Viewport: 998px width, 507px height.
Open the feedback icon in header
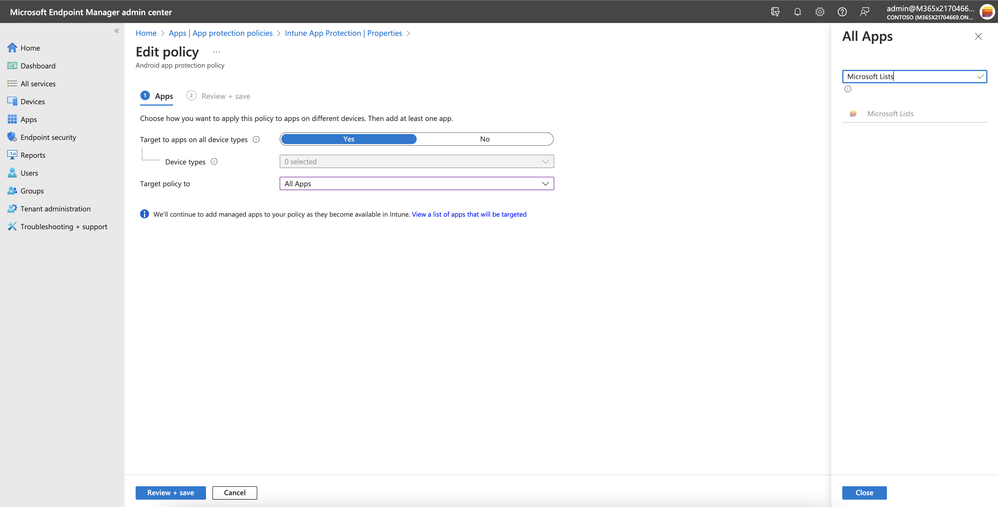864,11
